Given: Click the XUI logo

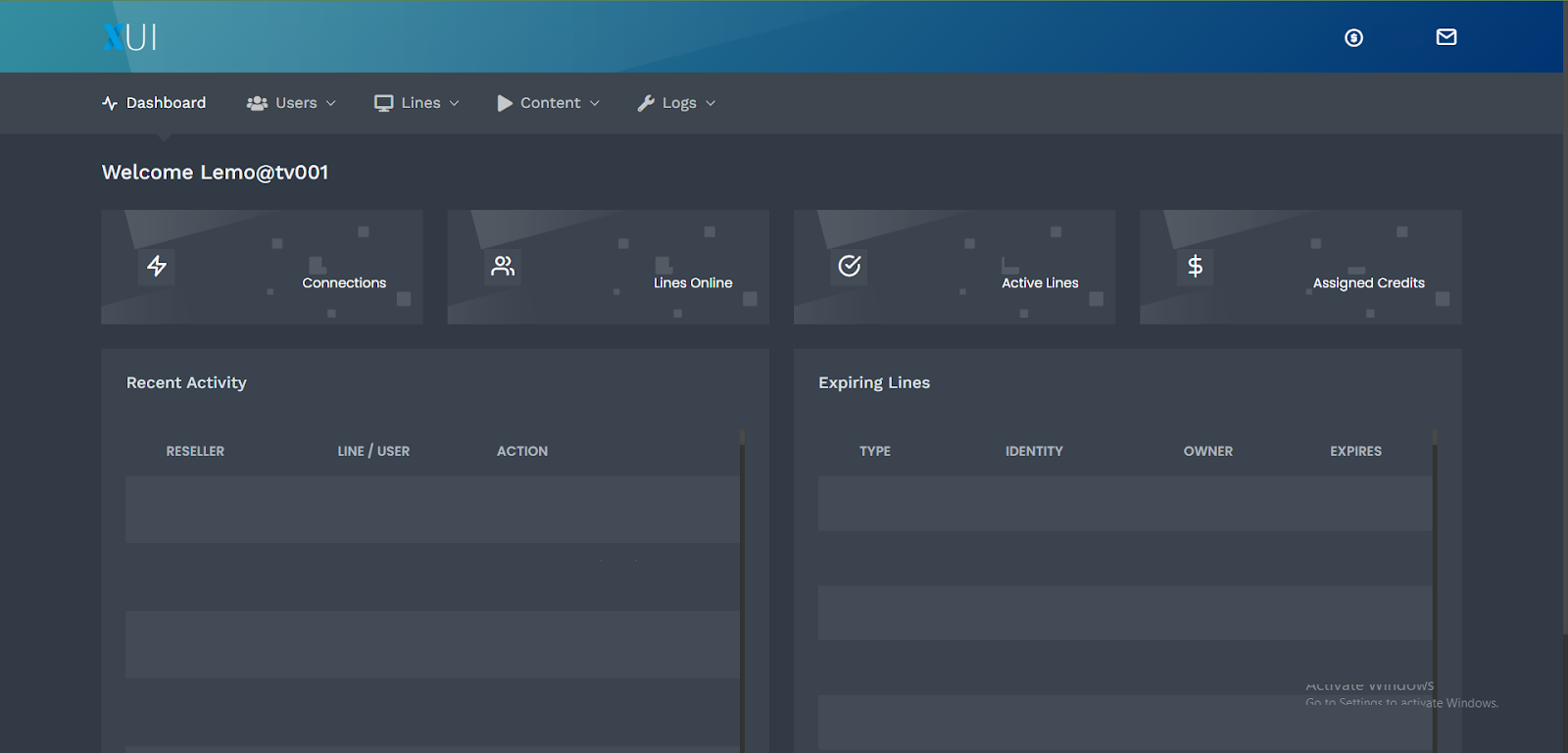Looking at the screenshot, I should pyautogui.click(x=129, y=37).
